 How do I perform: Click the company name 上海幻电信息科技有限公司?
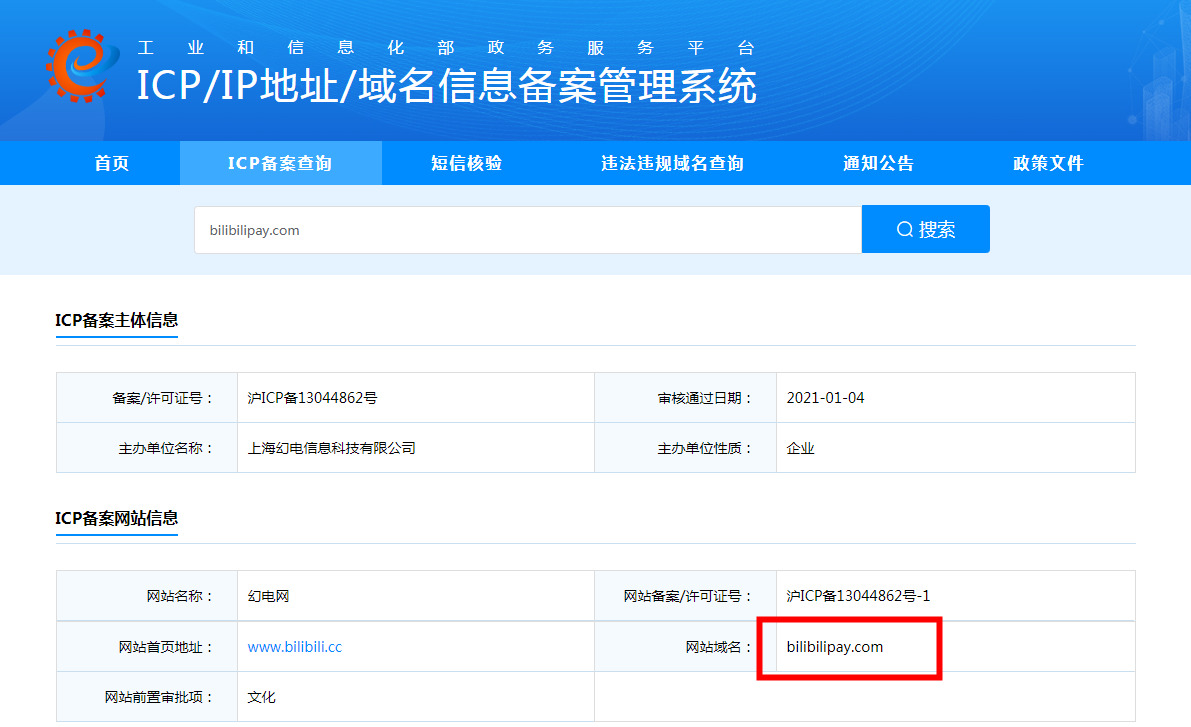coord(331,448)
